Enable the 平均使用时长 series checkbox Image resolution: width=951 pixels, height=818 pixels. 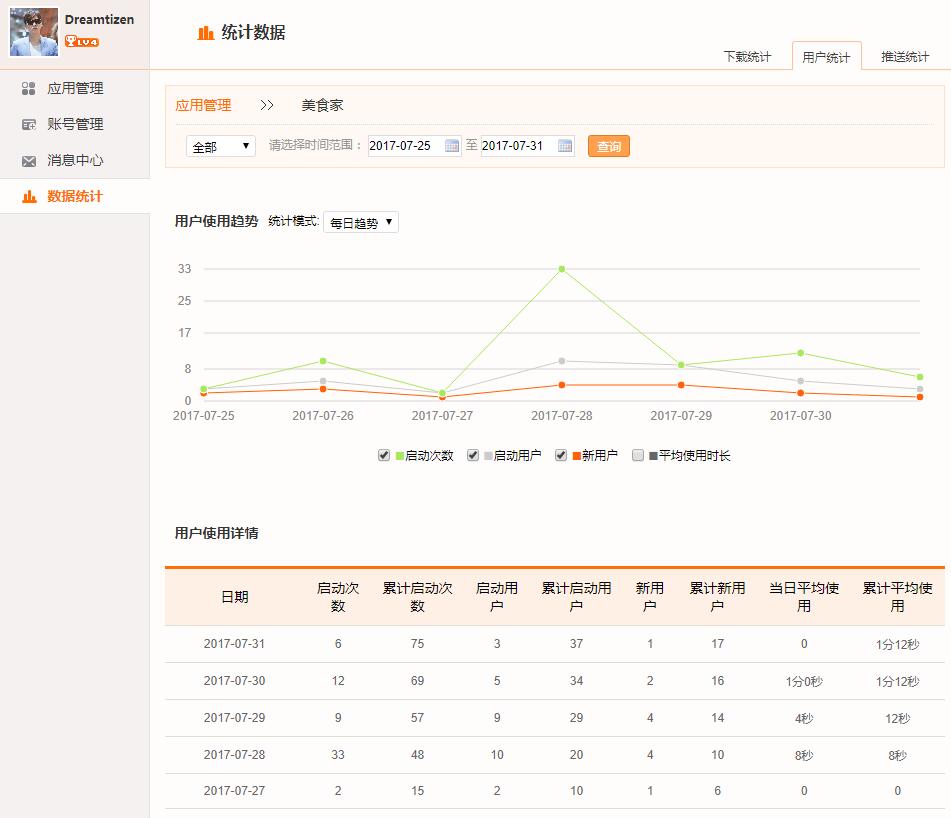(x=638, y=455)
